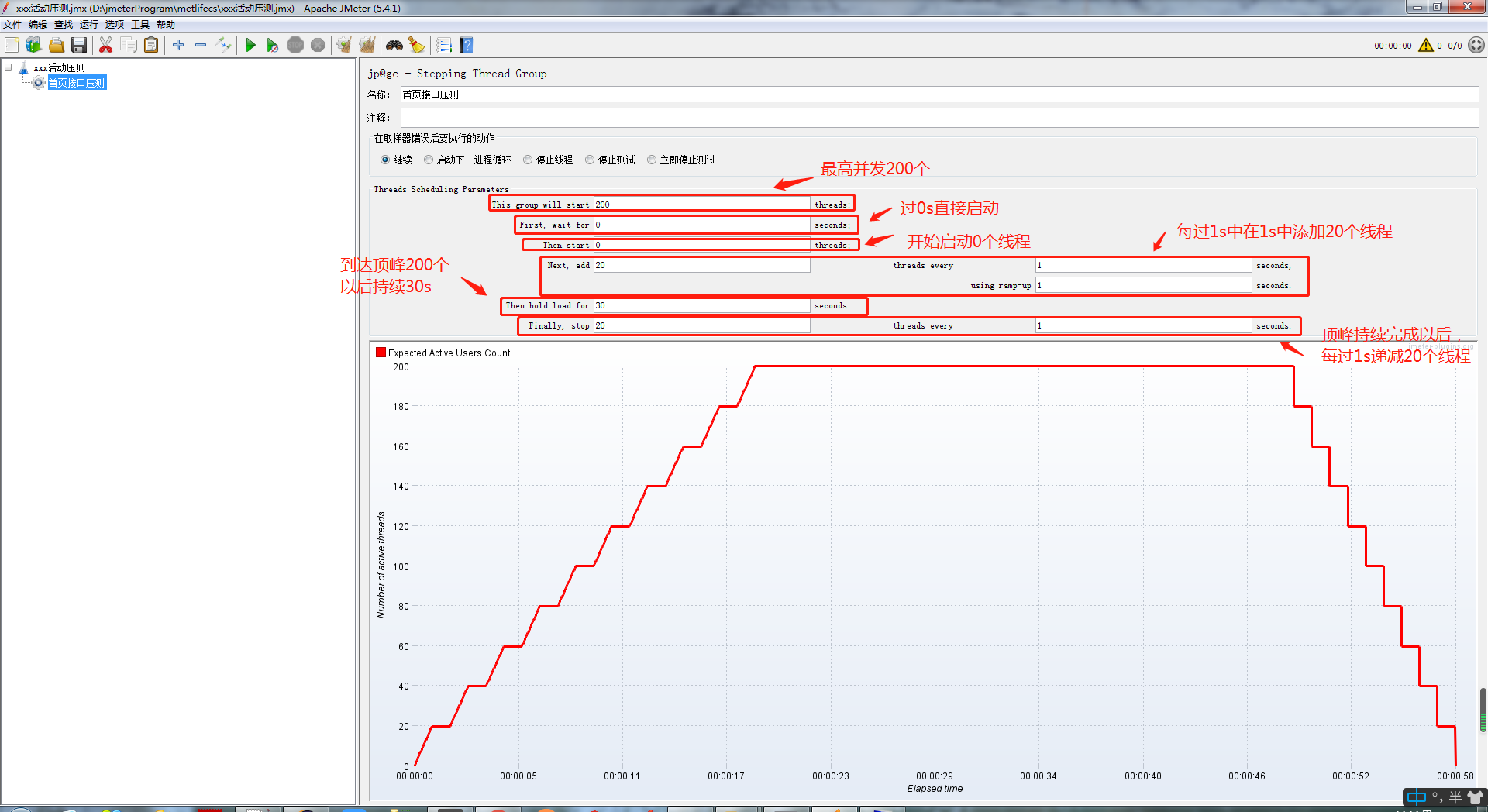Edit 'Next, add' threads field

click(702, 265)
